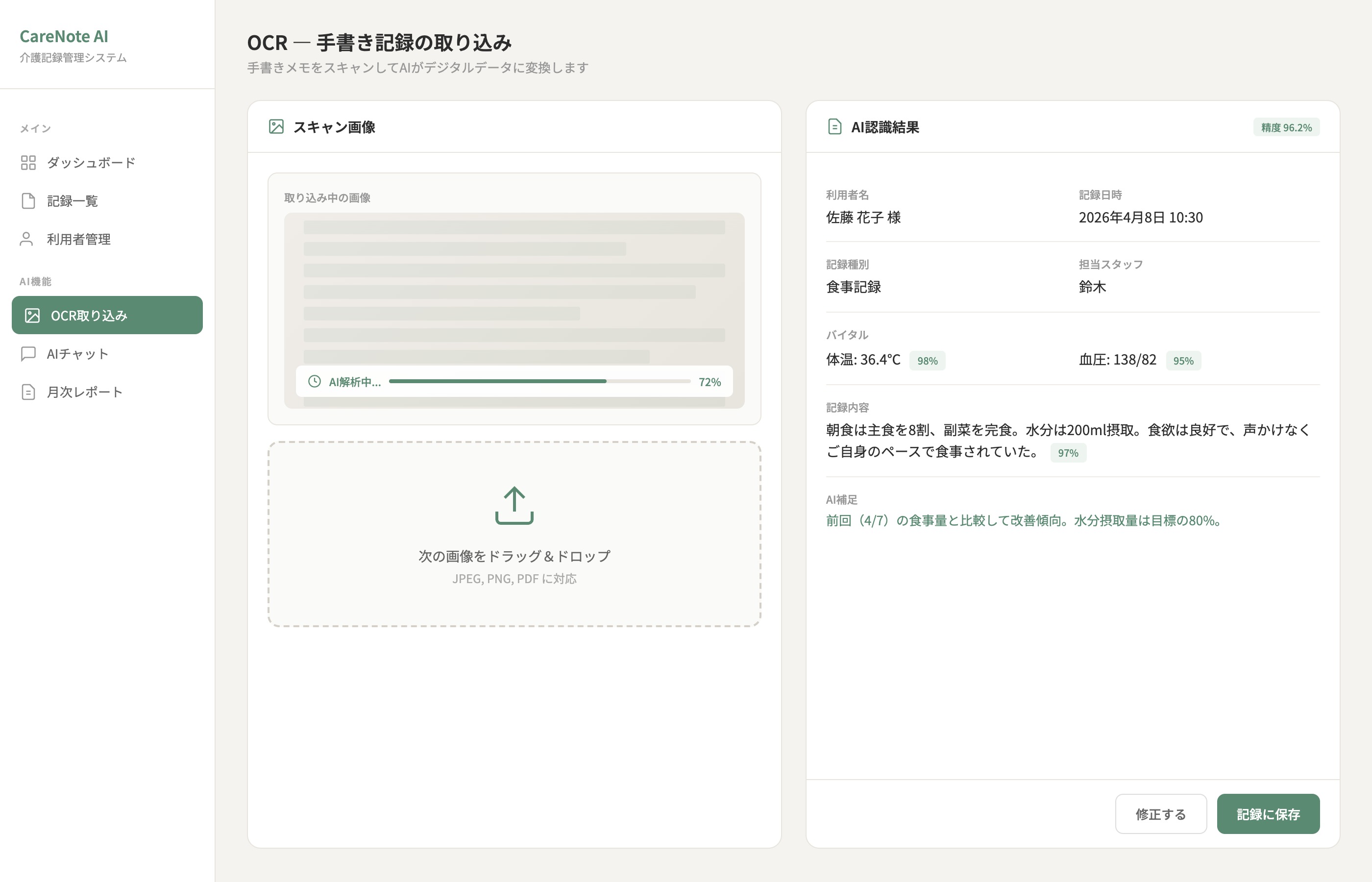This screenshot has width=1372, height=882.
Task: Click the AI認識結果 panel heading
Action: [885, 127]
